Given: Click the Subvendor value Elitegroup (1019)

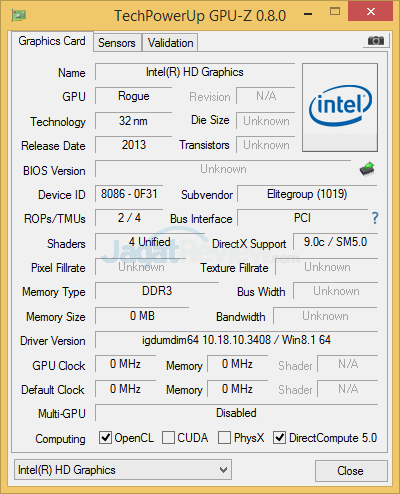Looking at the screenshot, I should [x=307, y=194].
